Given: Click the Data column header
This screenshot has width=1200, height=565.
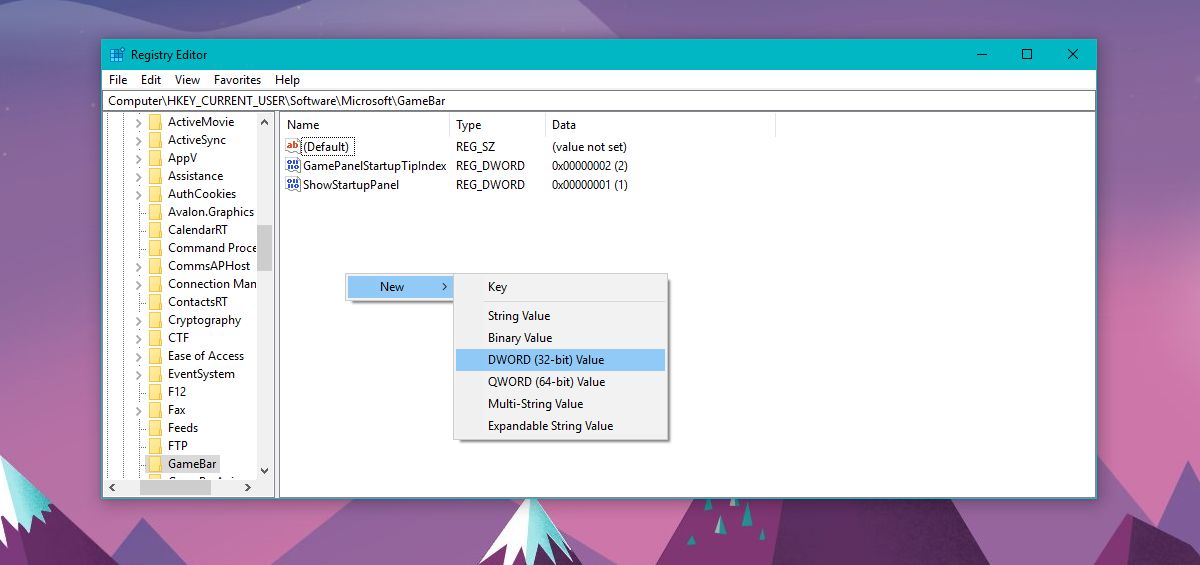Looking at the screenshot, I should click(564, 125).
